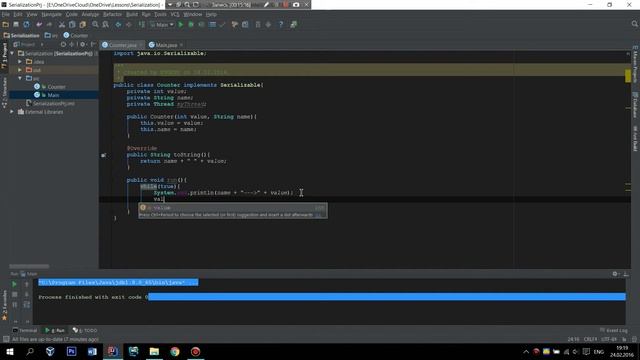Select the SerializationPrj.iml file
Image resolution: width=640 pixels, height=360 pixels.
(x=50, y=103)
